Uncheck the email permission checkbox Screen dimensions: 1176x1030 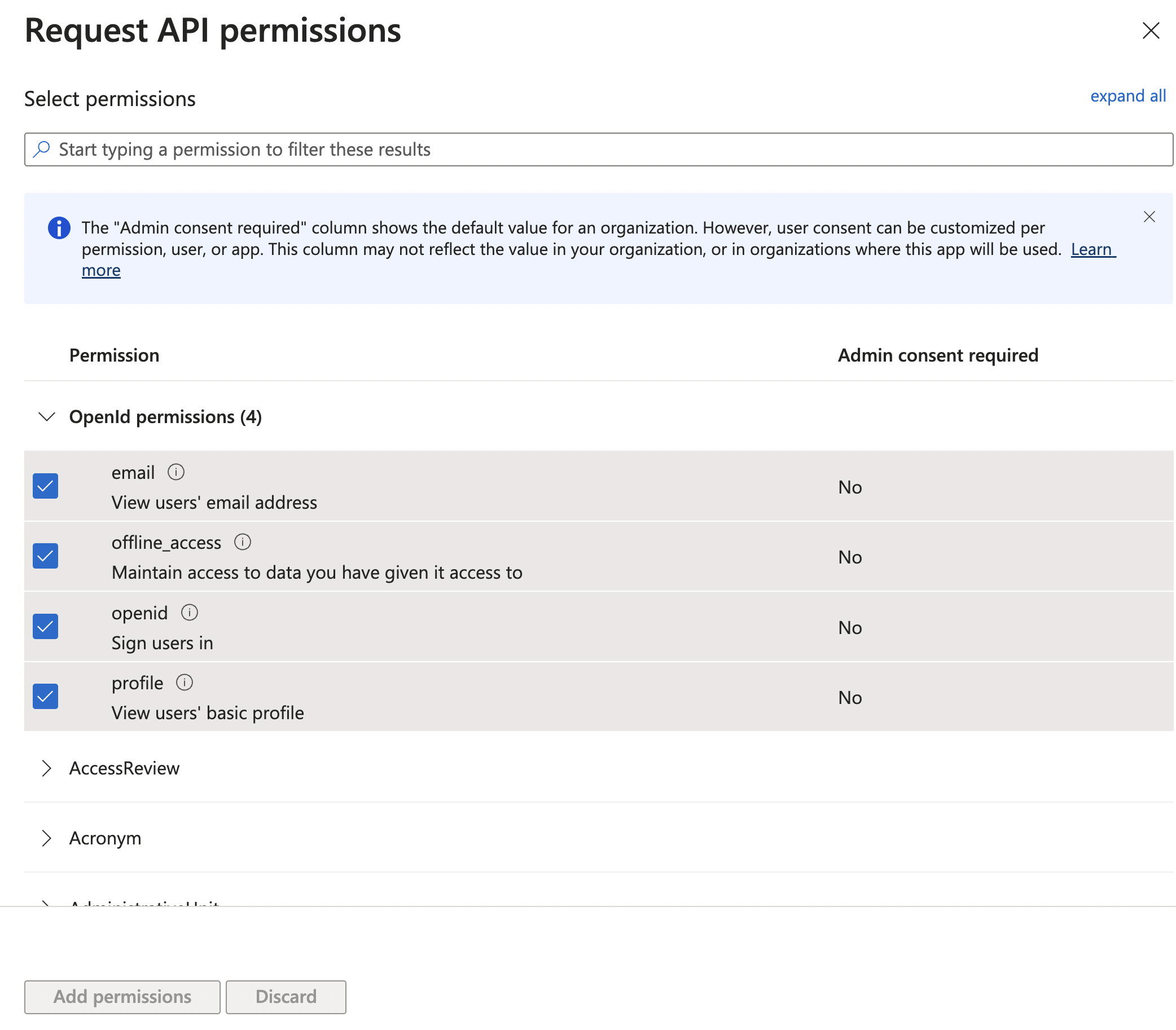46,486
